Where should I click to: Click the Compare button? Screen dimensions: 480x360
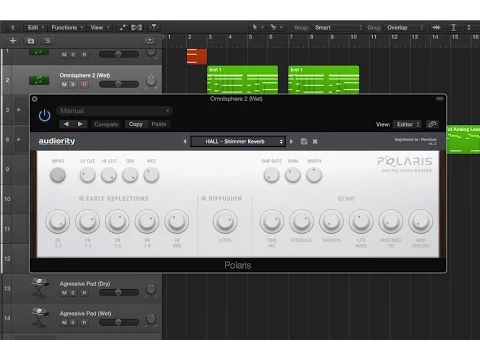(x=106, y=124)
